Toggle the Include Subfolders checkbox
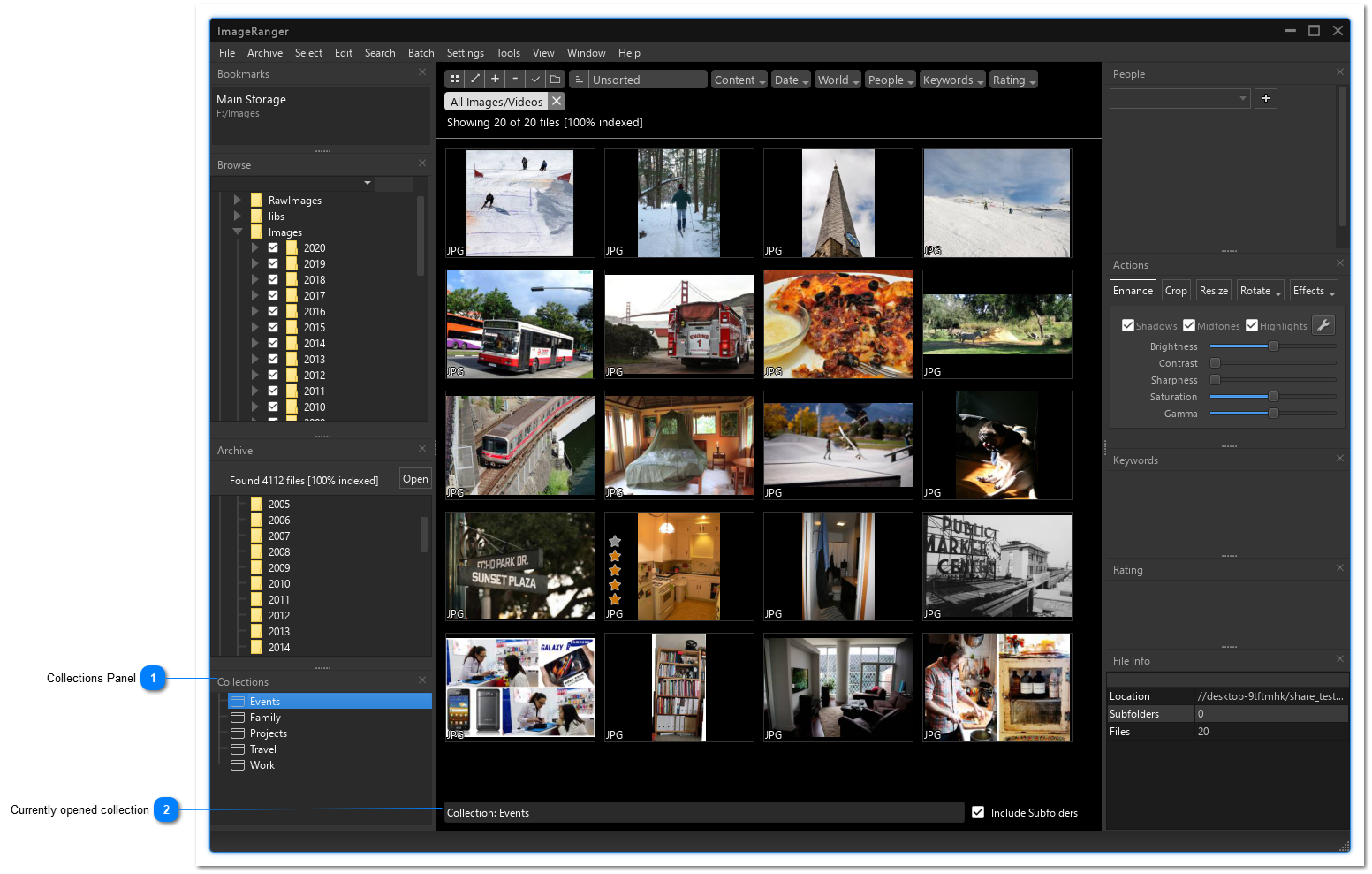Image resolution: width=1372 pixels, height=874 pixels. point(978,812)
